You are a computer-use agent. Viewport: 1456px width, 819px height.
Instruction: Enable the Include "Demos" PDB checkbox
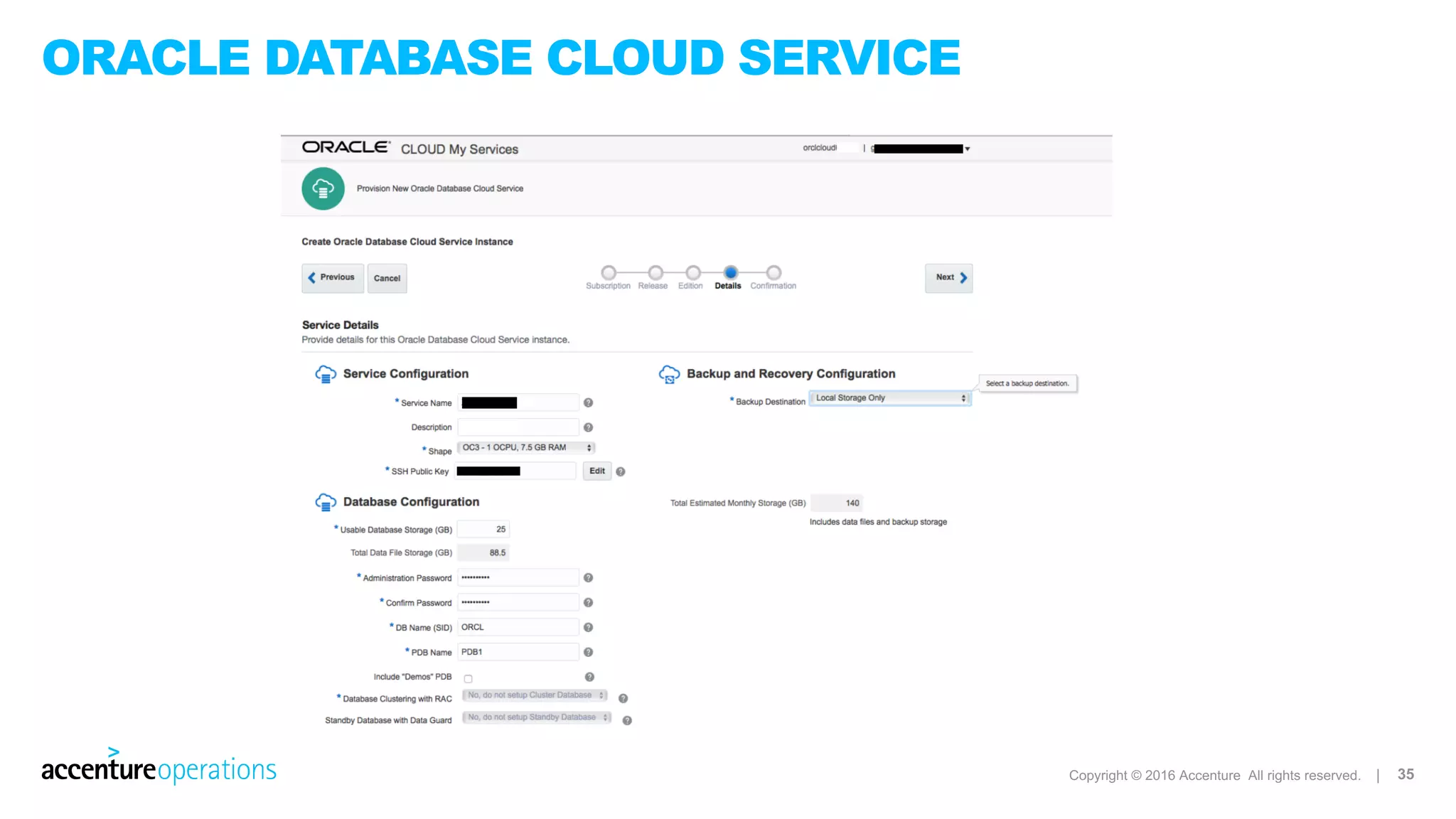point(468,678)
